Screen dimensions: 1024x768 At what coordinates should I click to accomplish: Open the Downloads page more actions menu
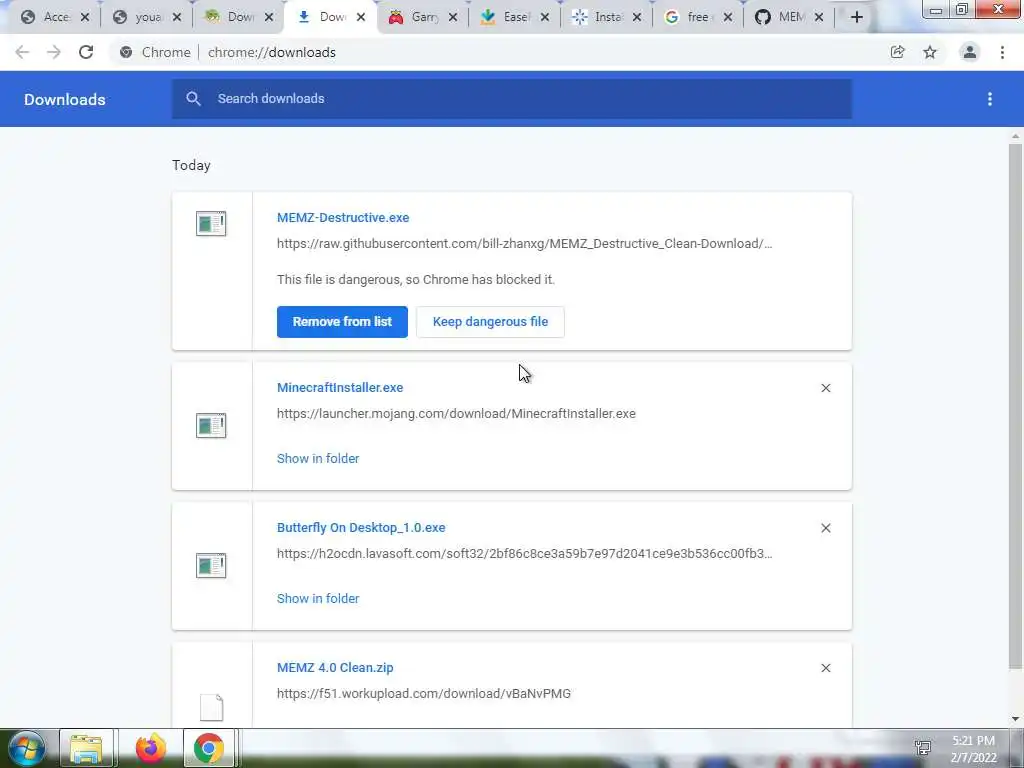click(990, 99)
